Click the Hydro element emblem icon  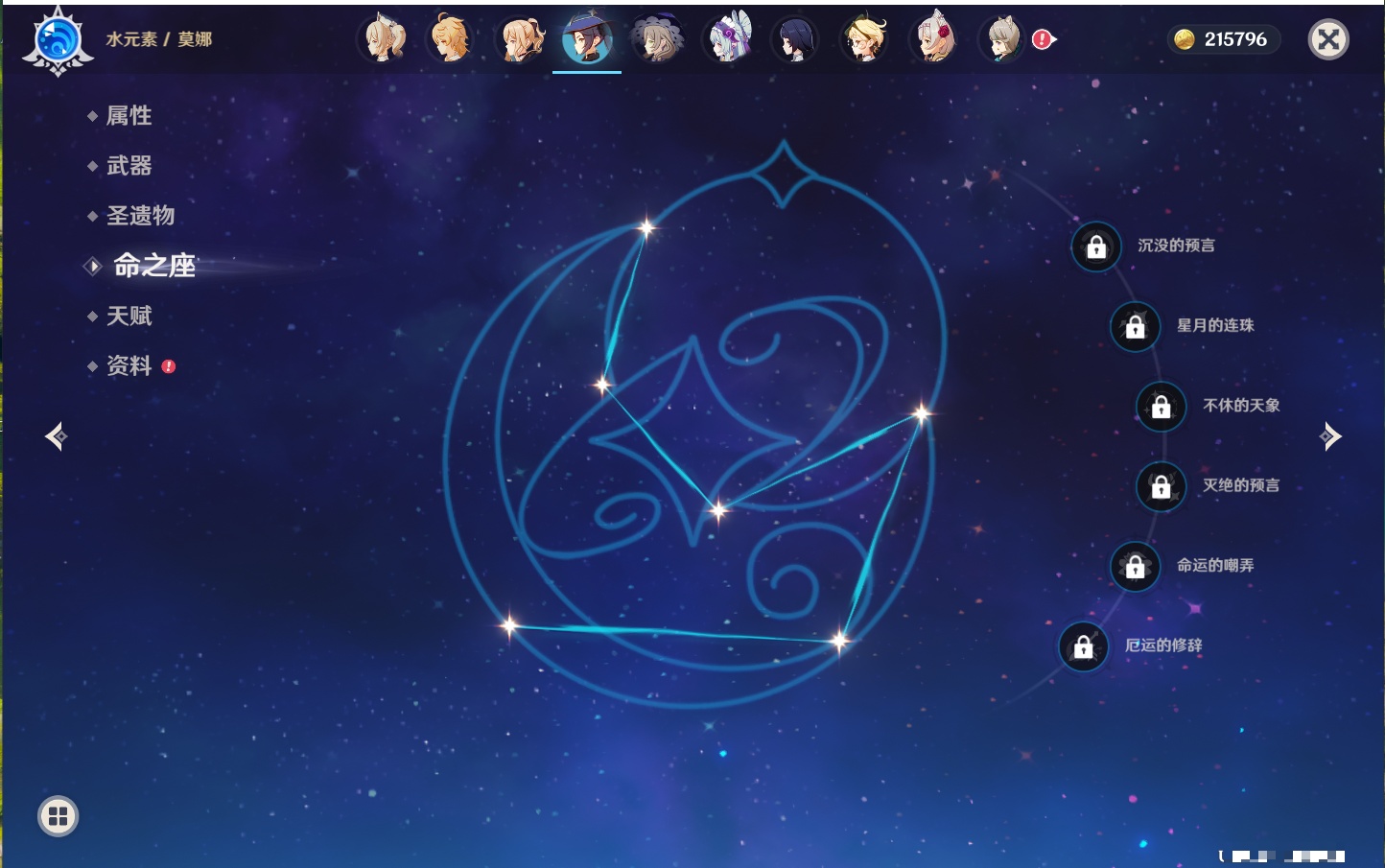tap(58, 41)
